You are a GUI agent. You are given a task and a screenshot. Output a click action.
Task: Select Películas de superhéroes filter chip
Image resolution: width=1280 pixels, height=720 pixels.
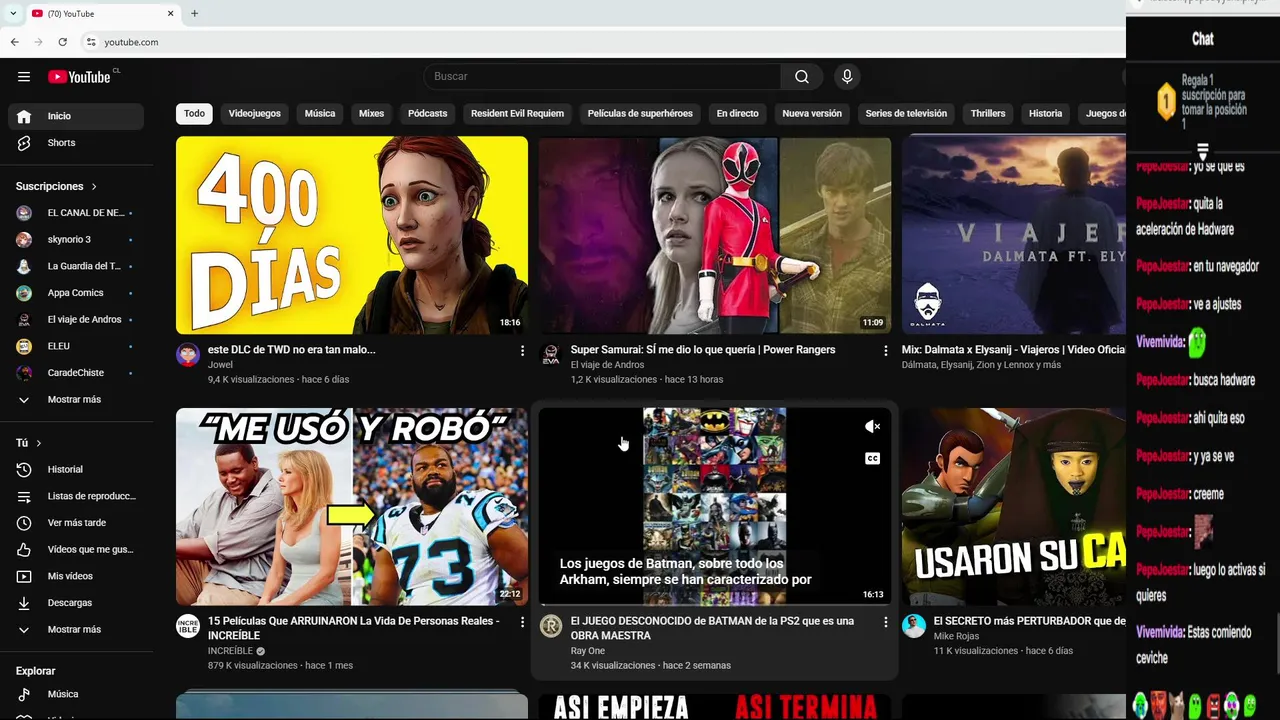tap(640, 113)
